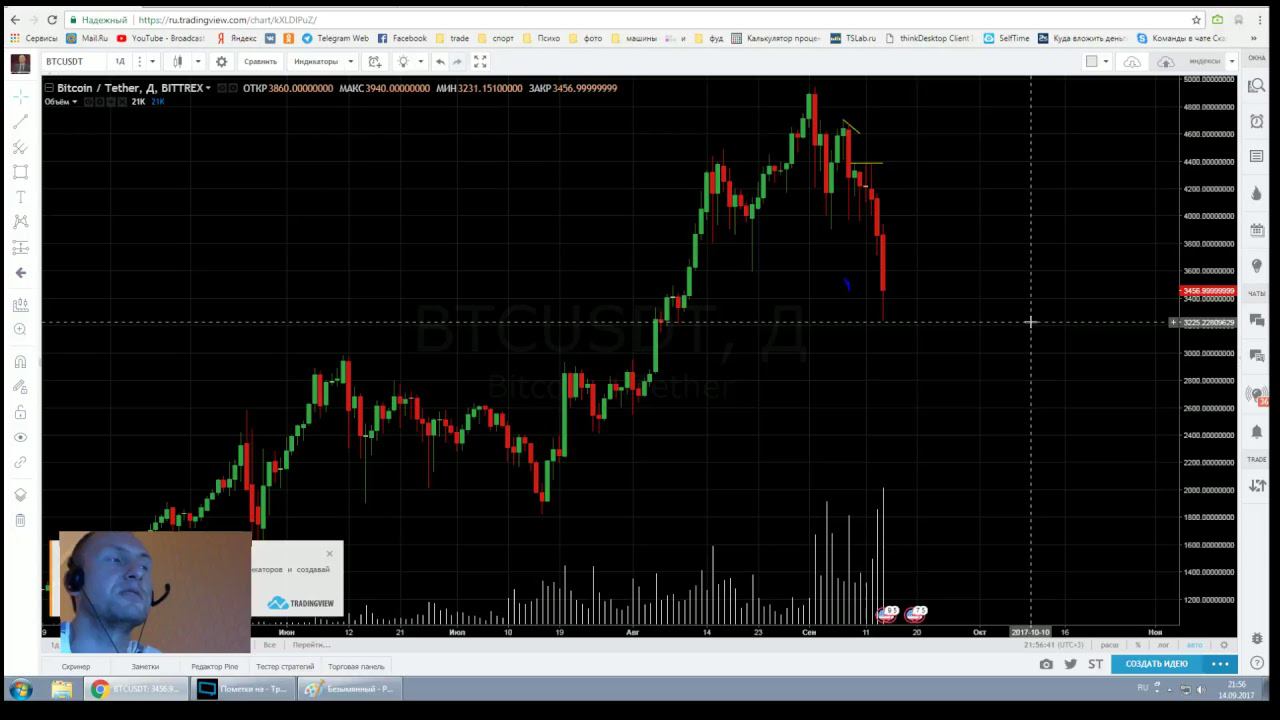Toggle stay in drawing mode
1280x720 pixels.
[20, 387]
